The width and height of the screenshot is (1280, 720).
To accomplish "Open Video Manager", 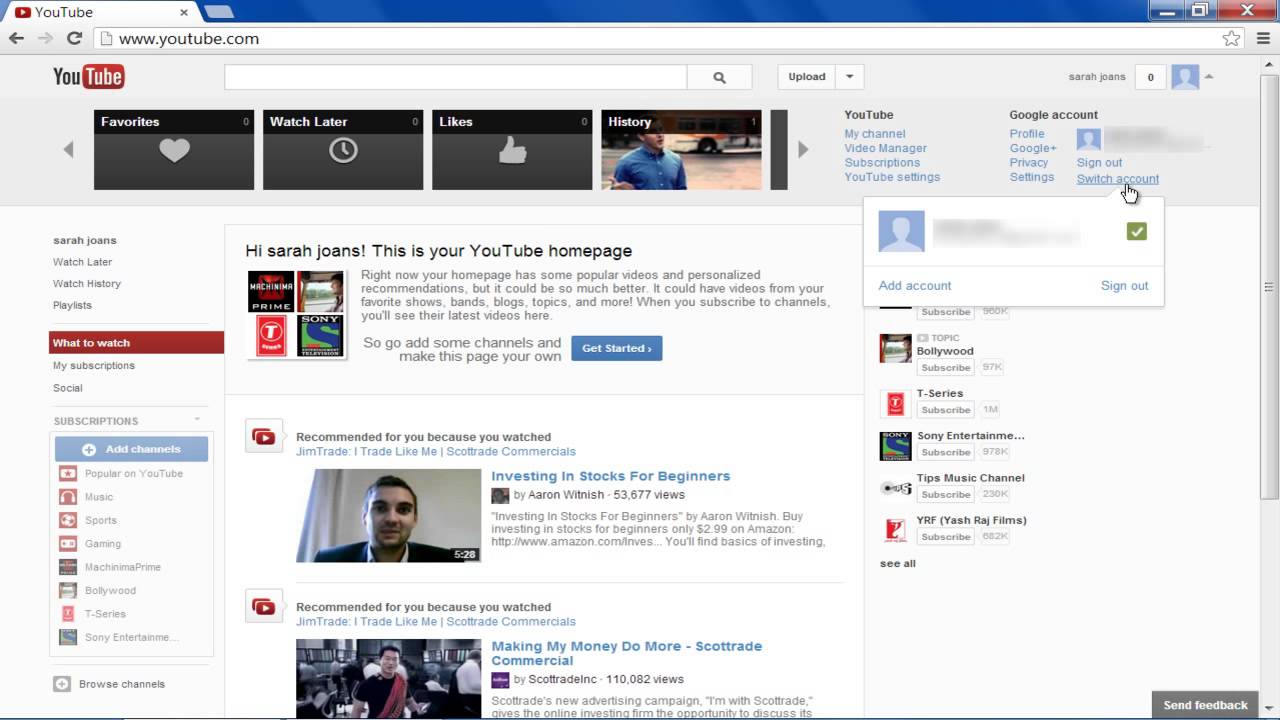I will click(x=885, y=148).
